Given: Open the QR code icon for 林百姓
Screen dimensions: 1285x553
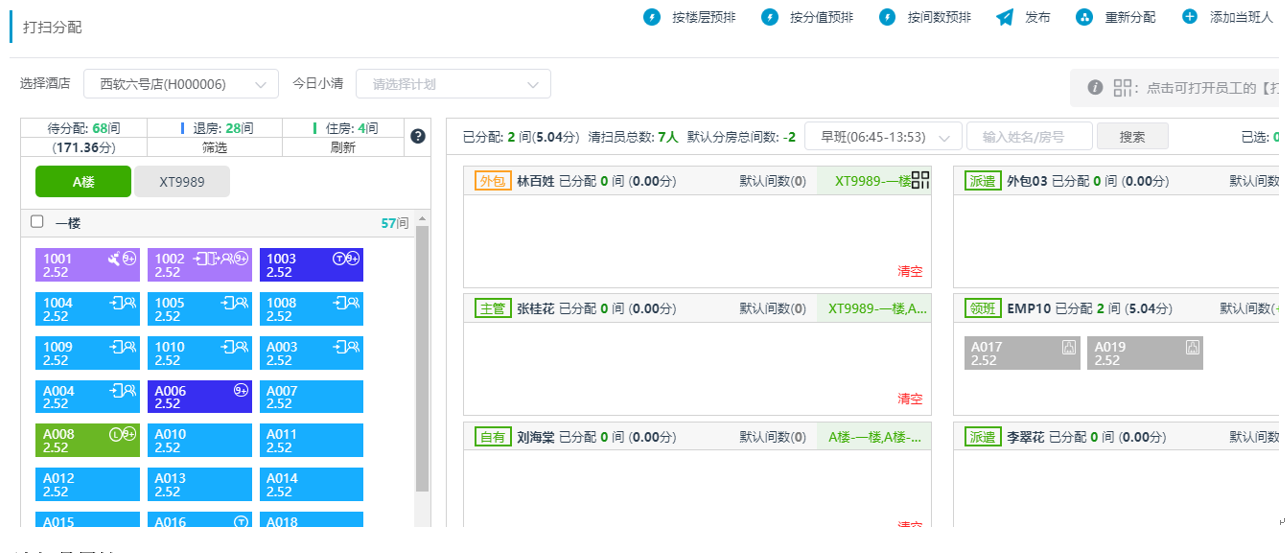Looking at the screenshot, I should click(920, 180).
